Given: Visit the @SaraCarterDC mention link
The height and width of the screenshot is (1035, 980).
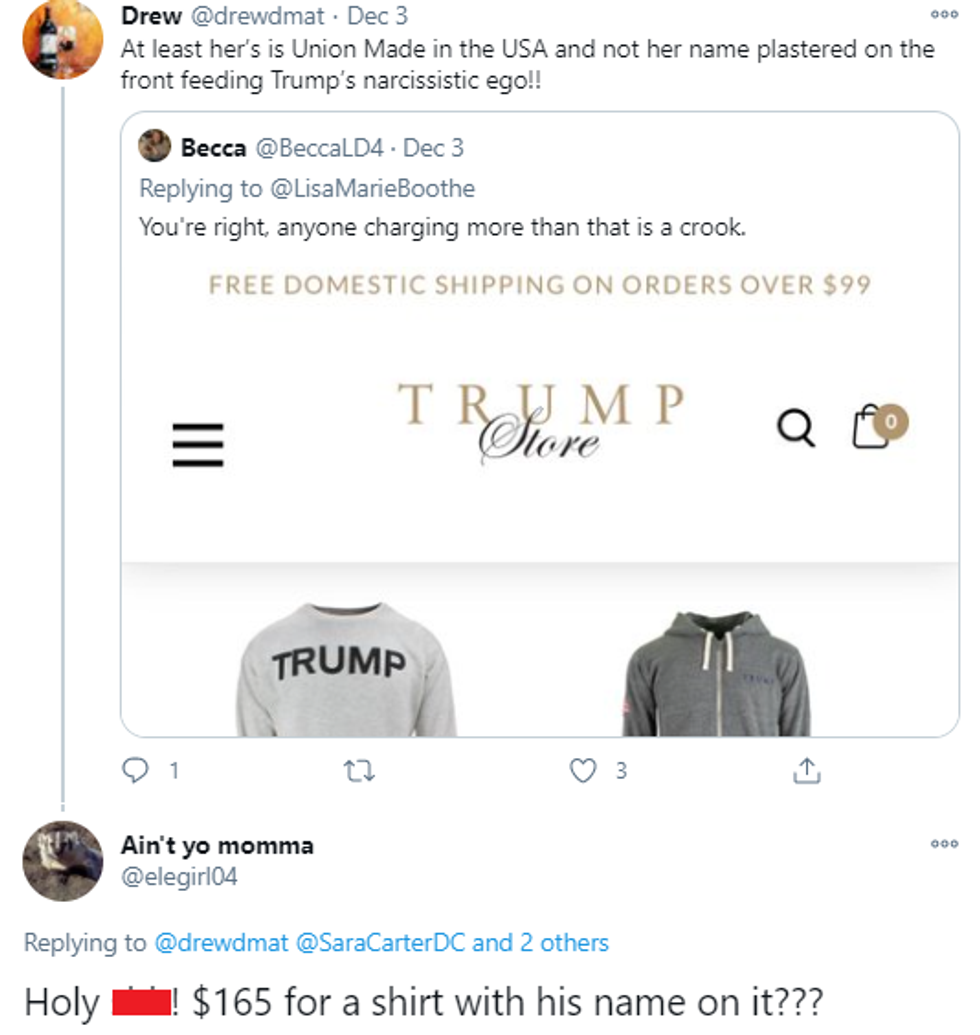Looking at the screenshot, I should click(380, 942).
